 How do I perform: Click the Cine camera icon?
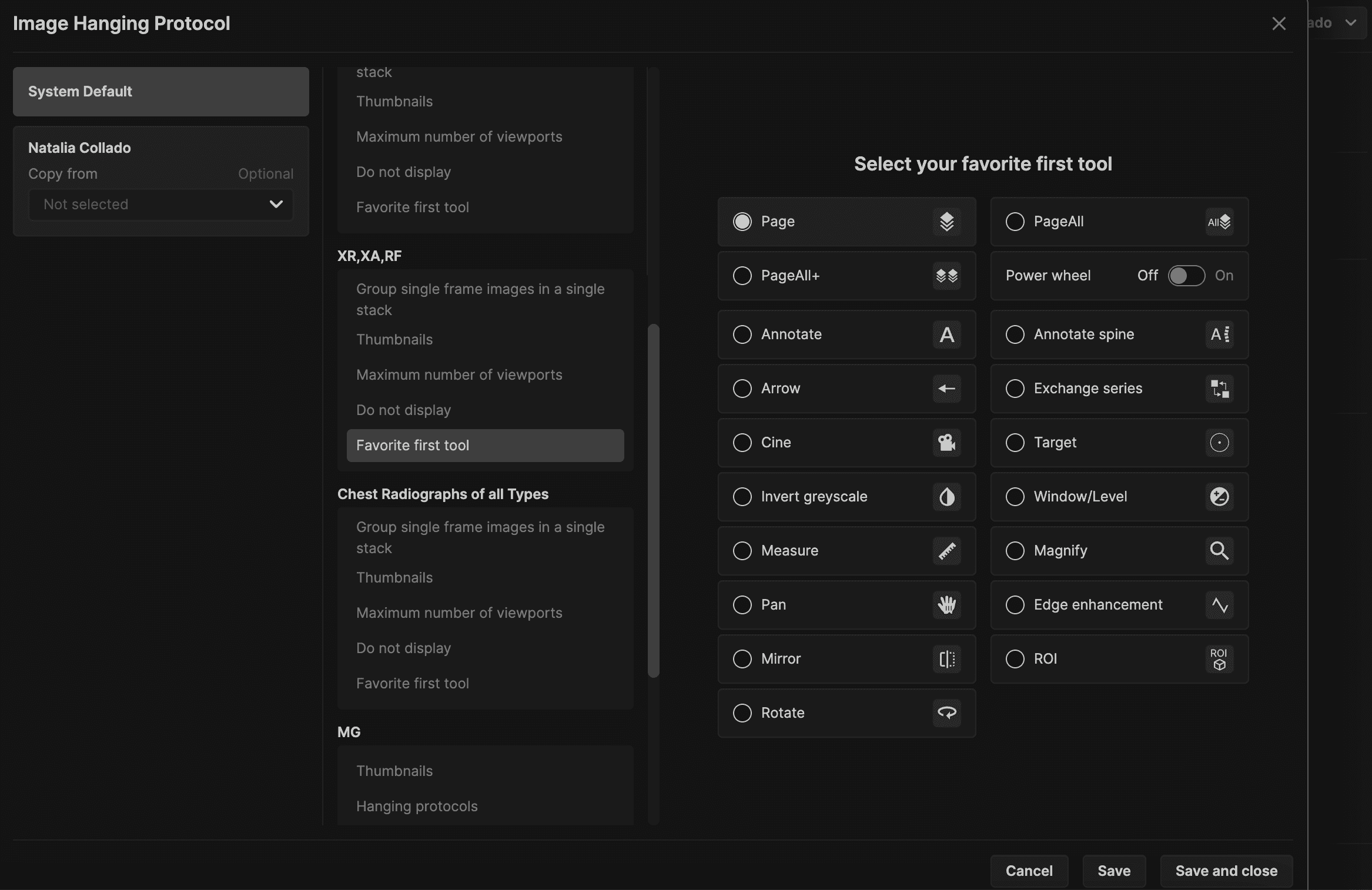click(x=946, y=443)
